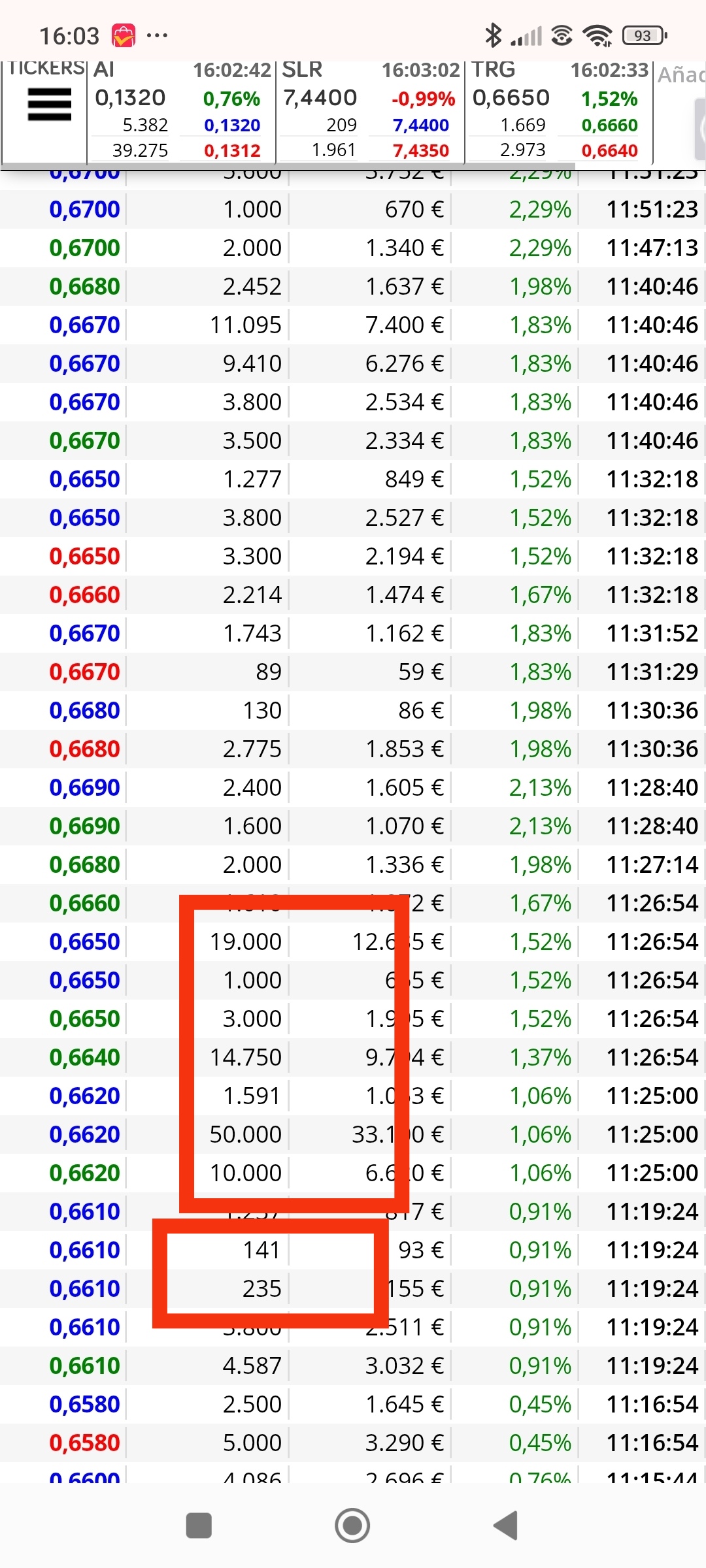Tap the cellular signal bars icon
The width and height of the screenshot is (706, 1568).
point(527,36)
